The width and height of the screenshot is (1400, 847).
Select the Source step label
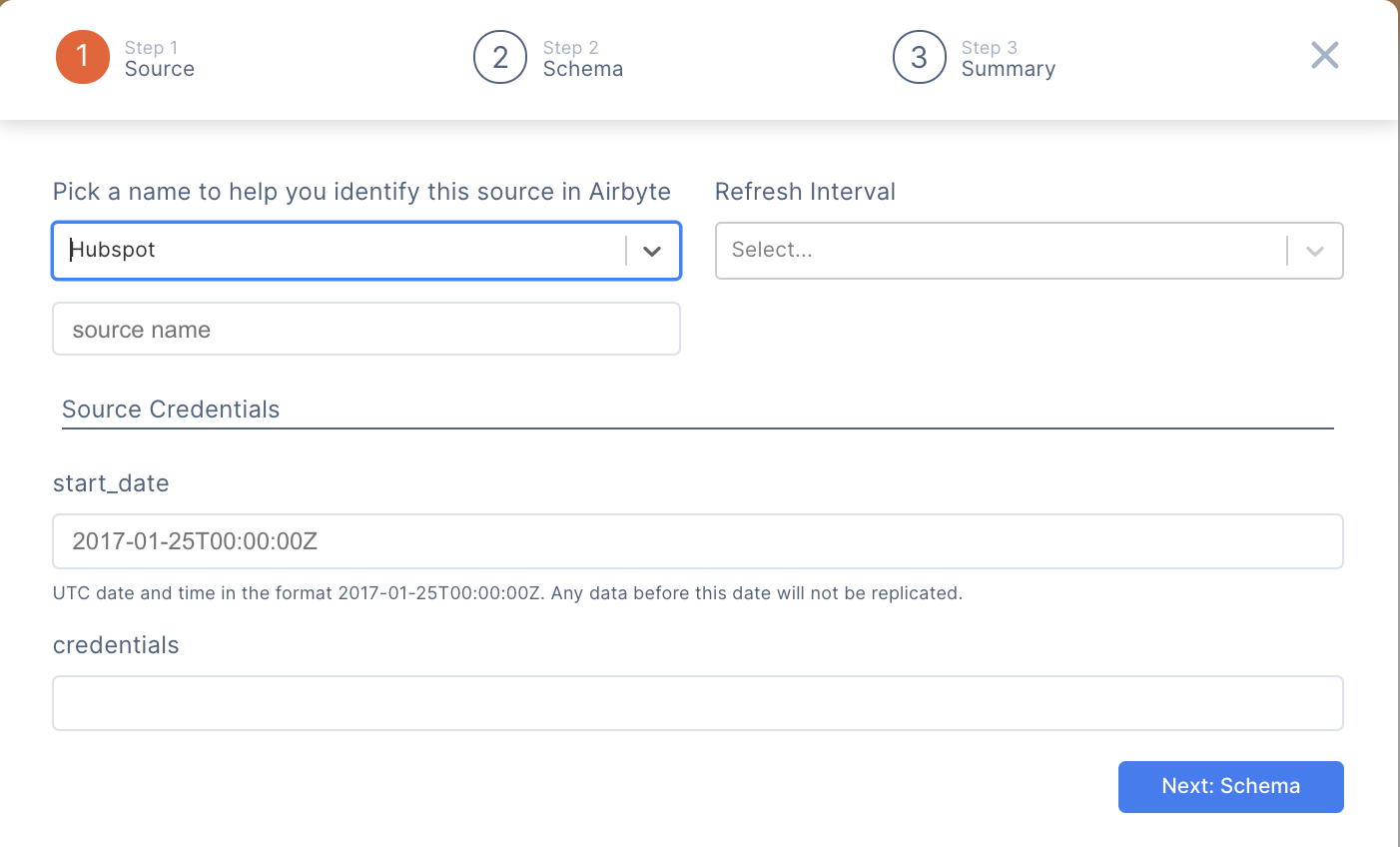[x=160, y=69]
